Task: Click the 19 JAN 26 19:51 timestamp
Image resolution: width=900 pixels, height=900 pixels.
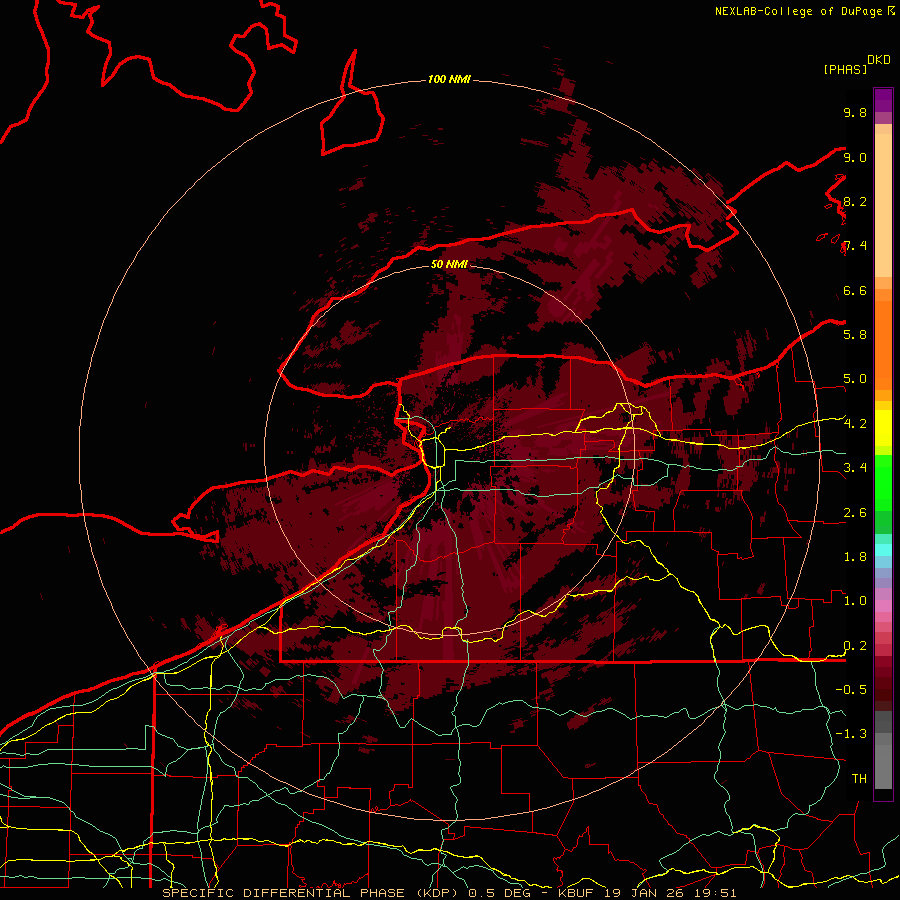Action: click(x=670, y=893)
